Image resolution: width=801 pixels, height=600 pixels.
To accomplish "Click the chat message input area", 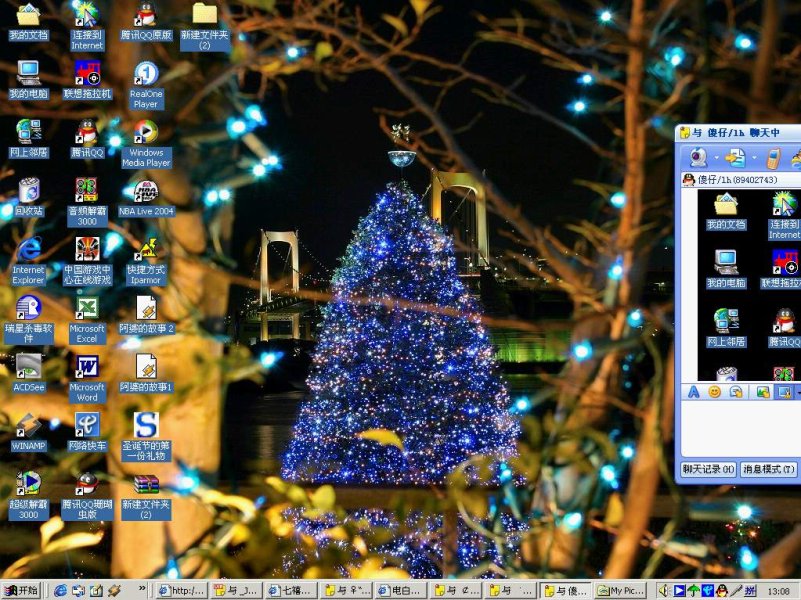I will click(738, 430).
